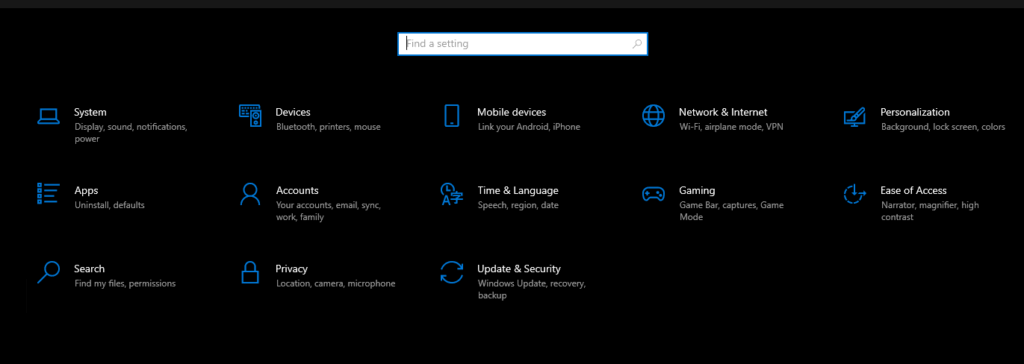The image size is (1024, 364).
Task: Open Accounts settings title
Action: (x=297, y=191)
